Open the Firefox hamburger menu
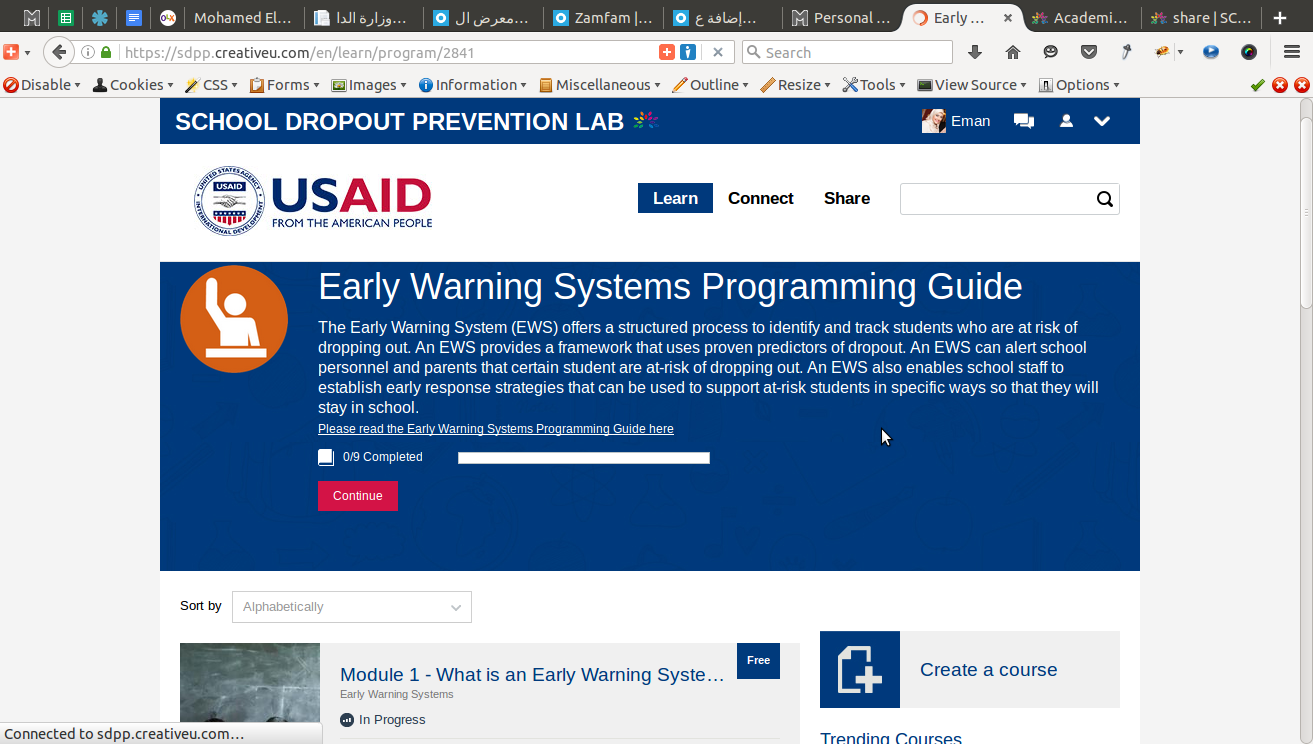 (x=1292, y=52)
